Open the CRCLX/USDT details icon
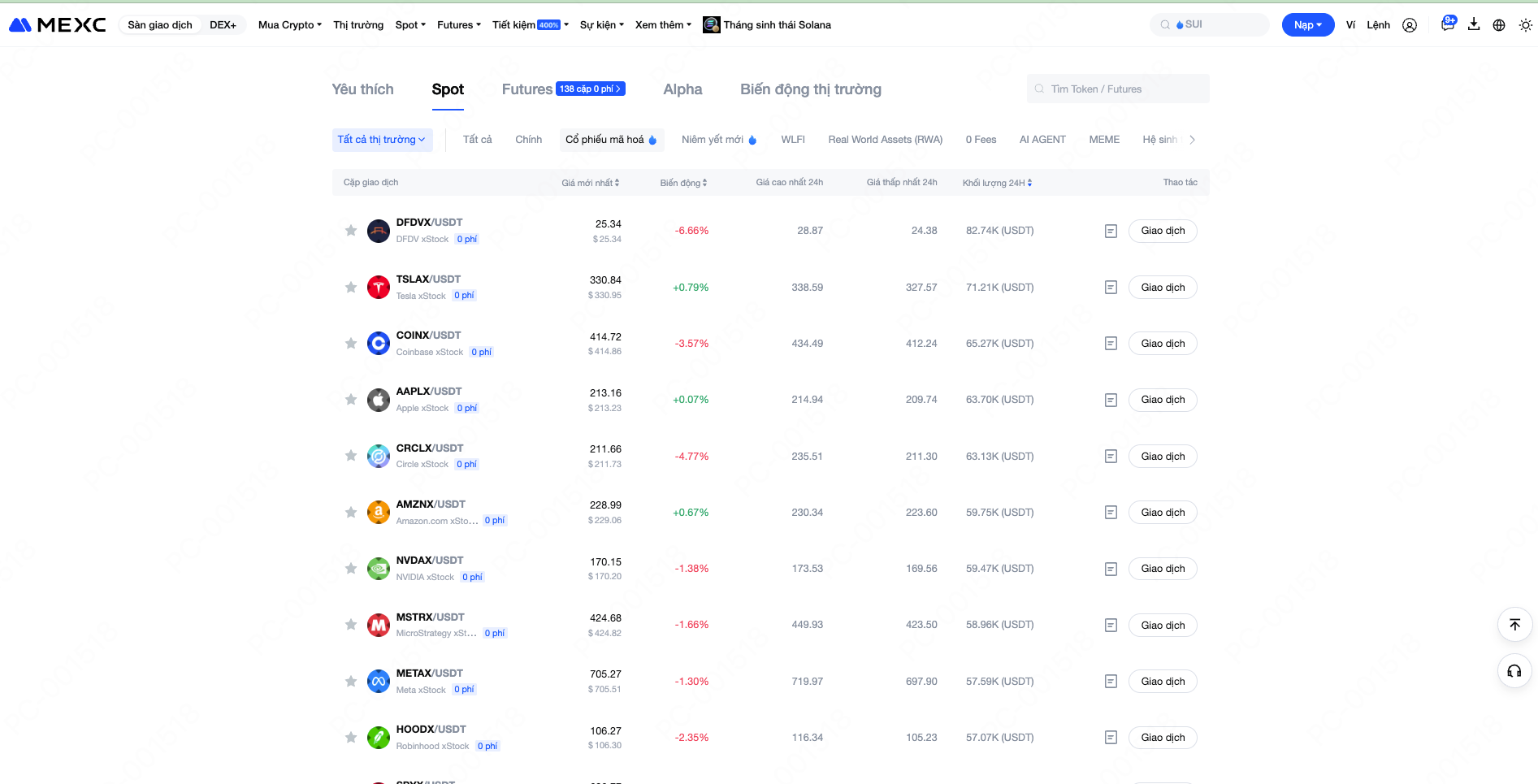Viewport: 1538px width, 784px height. [x=1111, y=457]
